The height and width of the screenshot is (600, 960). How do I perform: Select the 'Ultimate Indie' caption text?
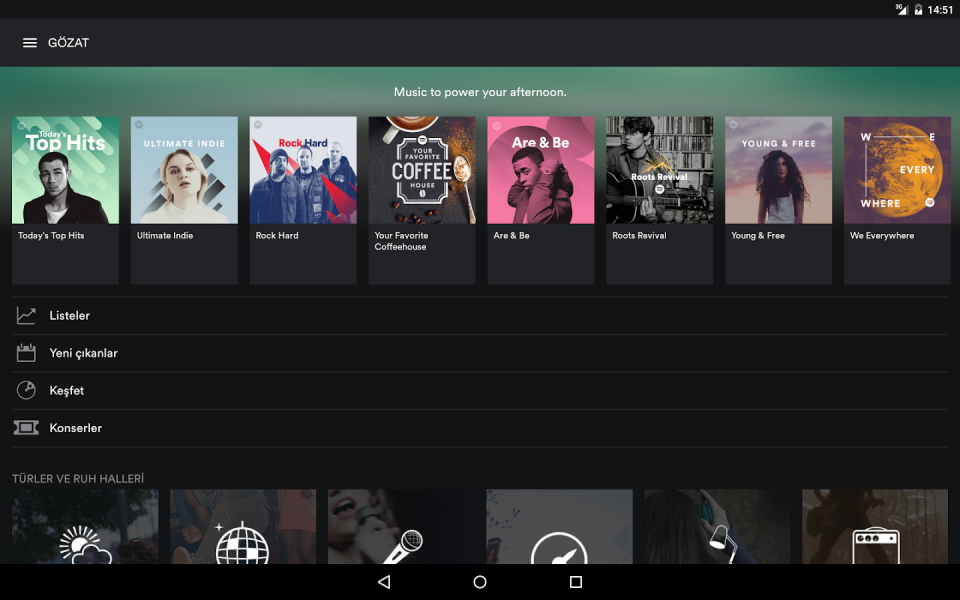pos(165,236)
